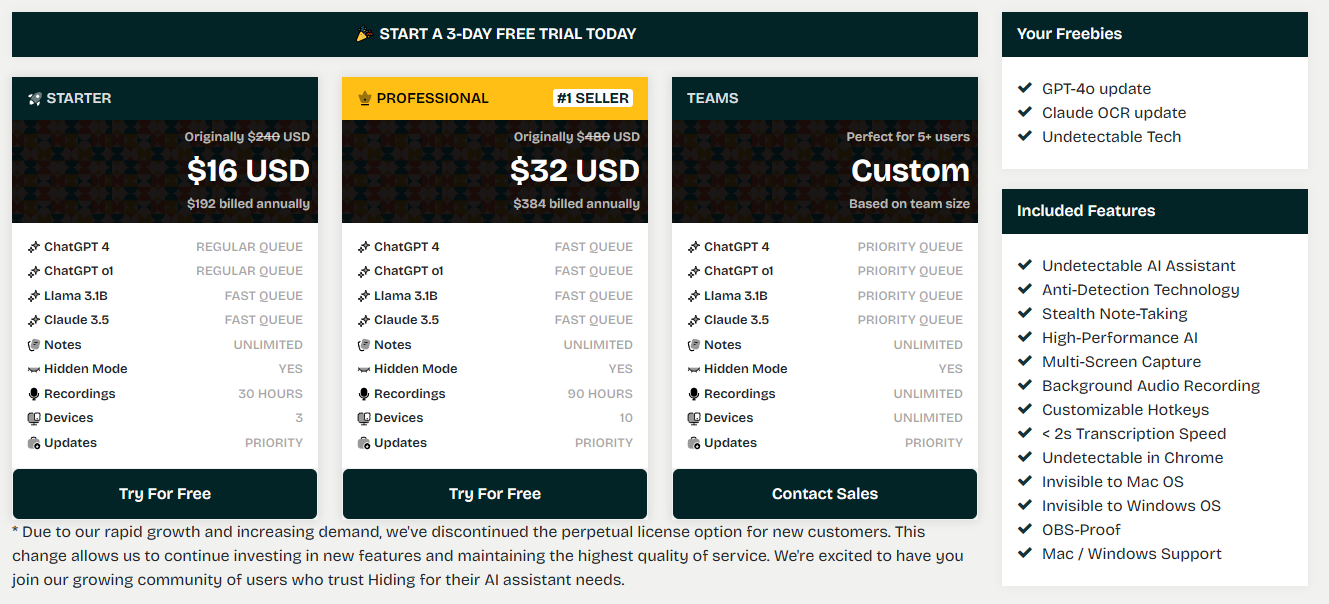1329x604 pixels.
Task: Click the checkmark beside Claude OCR update
Action: point(1024,112)
